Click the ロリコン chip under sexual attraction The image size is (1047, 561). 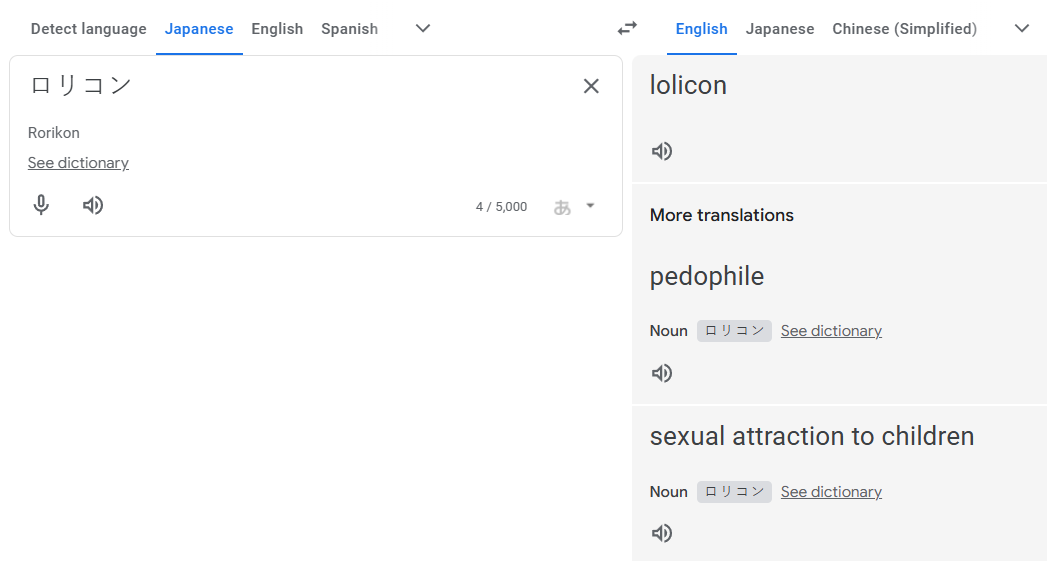735,492
